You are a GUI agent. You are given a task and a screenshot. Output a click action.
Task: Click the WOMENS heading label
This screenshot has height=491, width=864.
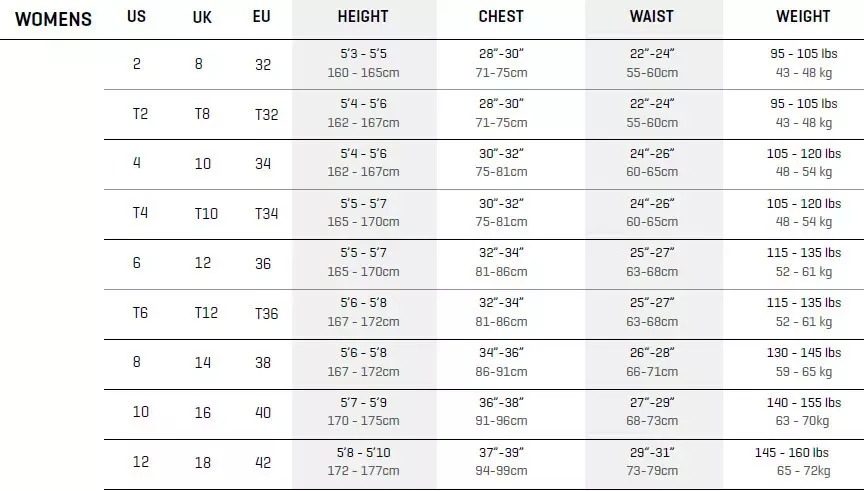53,19
